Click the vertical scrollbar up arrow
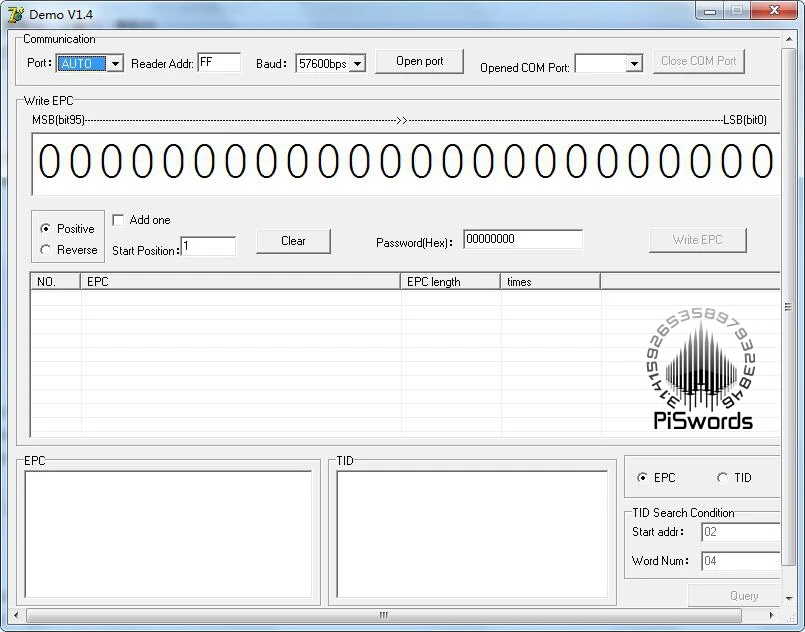Viewport: 805px width, 632px height. click(x=788, y=39)
